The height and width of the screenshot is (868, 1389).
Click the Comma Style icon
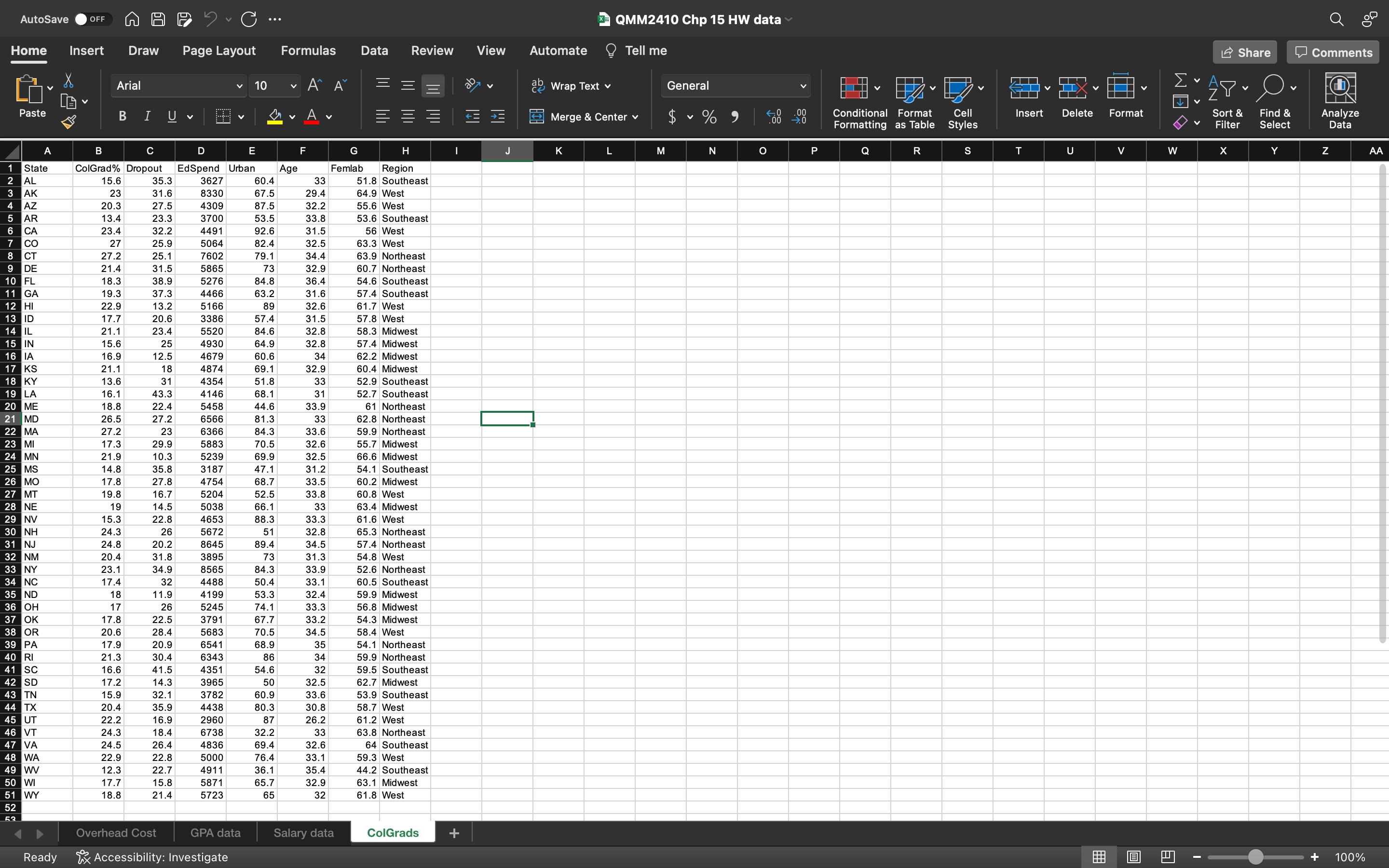[735, 117]
